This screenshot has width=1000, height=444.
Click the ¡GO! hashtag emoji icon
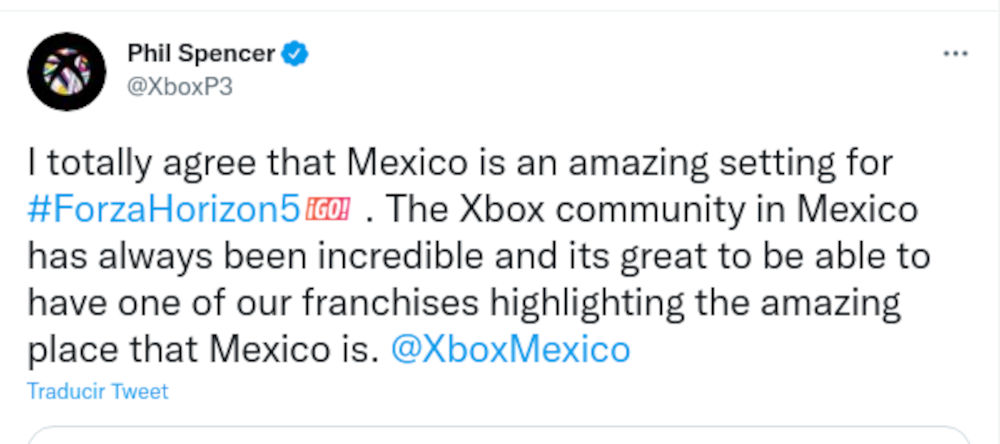coord(329,212)
